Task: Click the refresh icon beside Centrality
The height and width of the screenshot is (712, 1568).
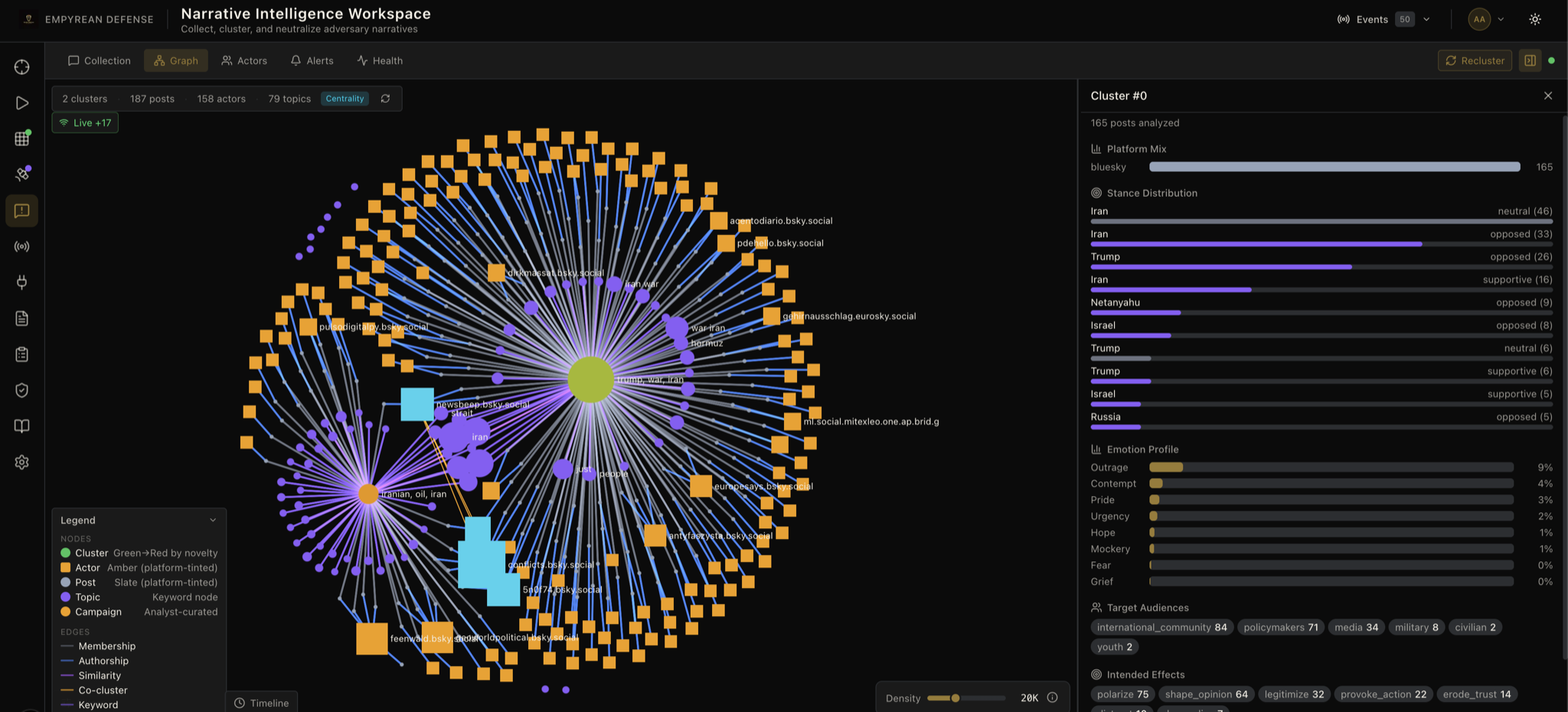Action: pyautogui.click(x=385, y=99)
